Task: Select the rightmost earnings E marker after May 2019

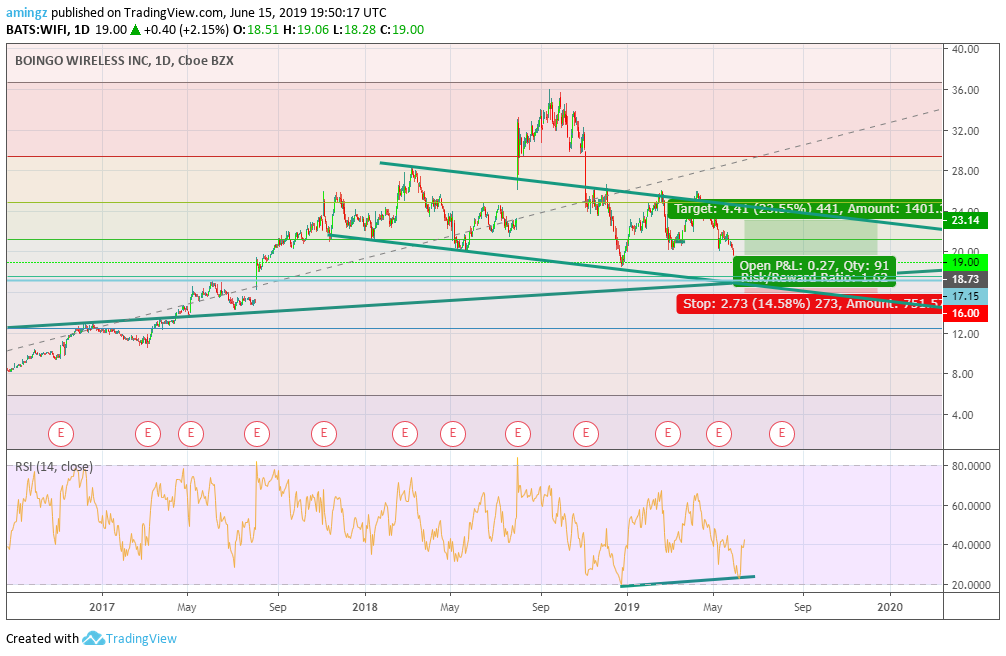Action: pyautogui.click(x=781, y=434)
